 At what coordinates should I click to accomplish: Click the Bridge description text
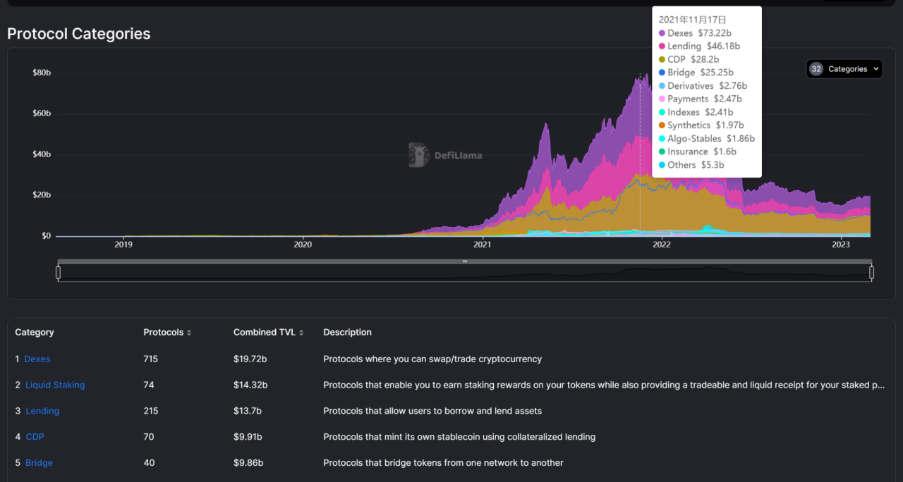point(443,462)
